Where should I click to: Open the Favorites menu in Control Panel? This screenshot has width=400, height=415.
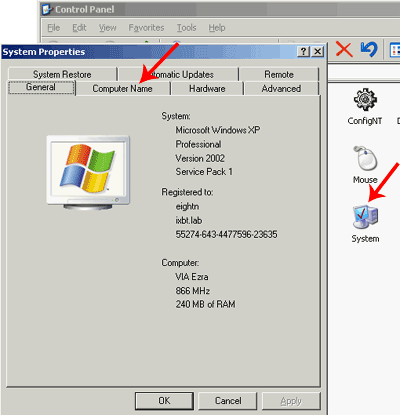point(146,28)
